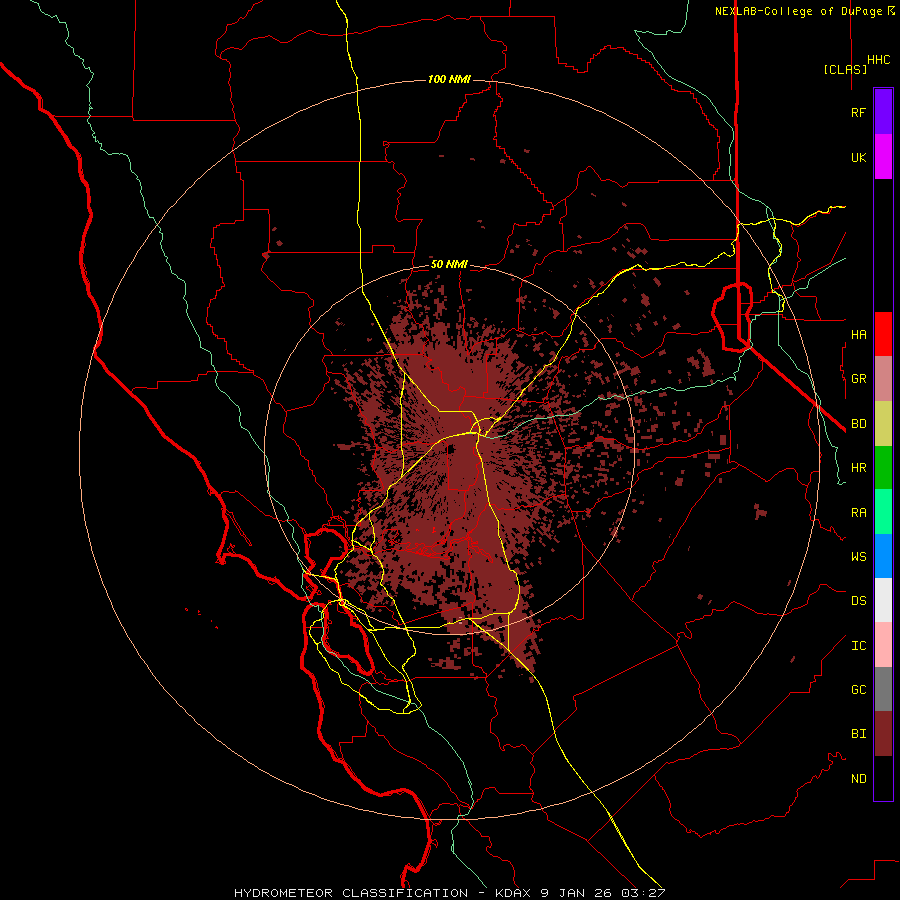Viewport: 900px width, 900px height.
Task: Click the '50 NMI' range ring label
Action: (x=449, y=265)
